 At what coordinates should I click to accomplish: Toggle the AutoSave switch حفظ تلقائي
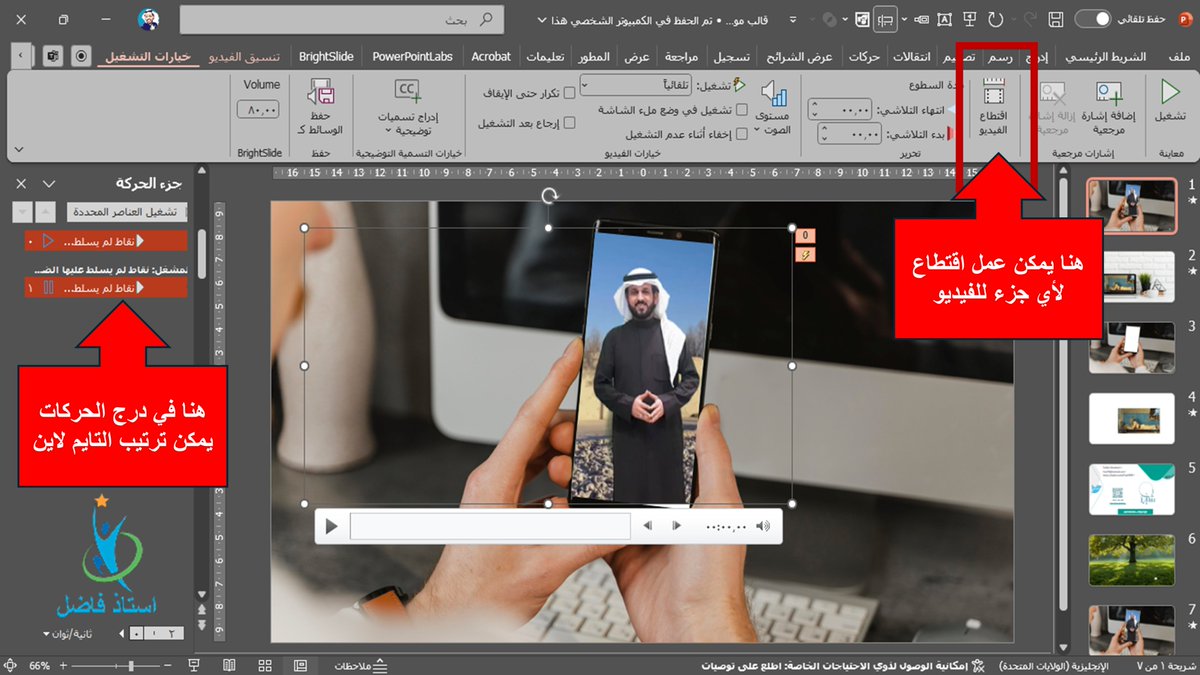point(1092,19)
